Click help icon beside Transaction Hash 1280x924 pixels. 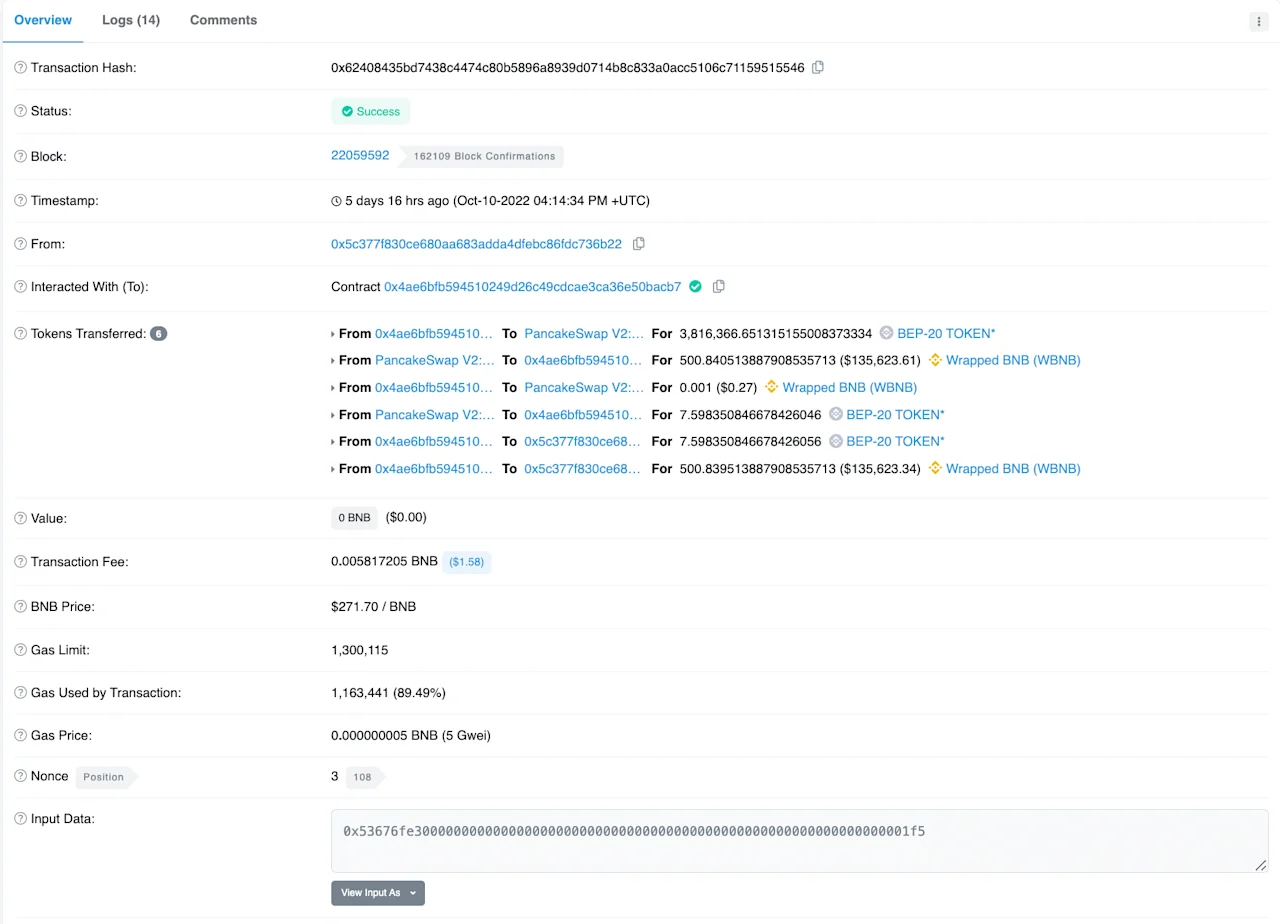click(x=20, y=68)
